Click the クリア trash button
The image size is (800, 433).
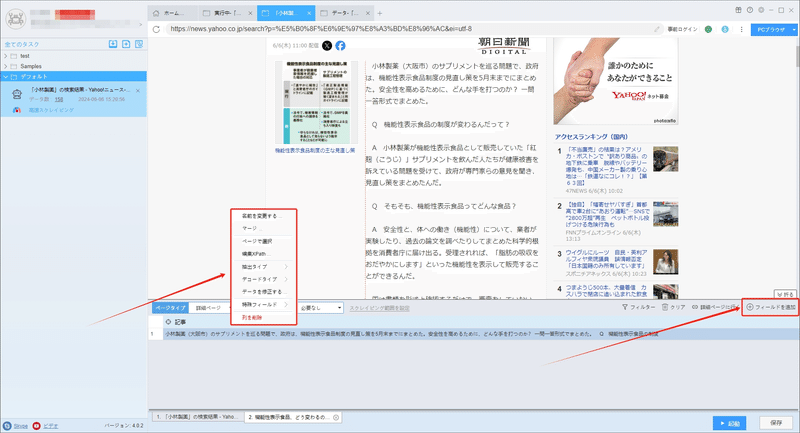tap(673, 308)
